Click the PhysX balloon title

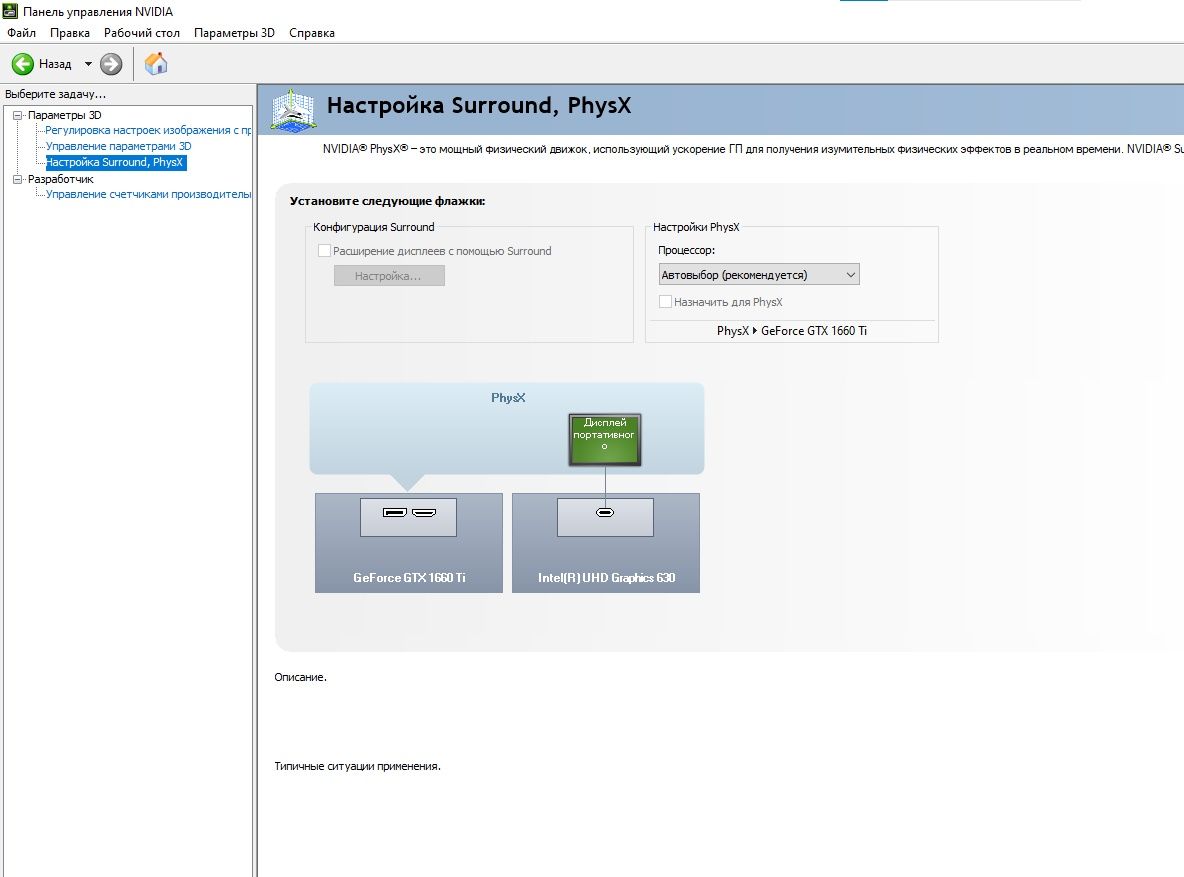click(x=508, y=397)
